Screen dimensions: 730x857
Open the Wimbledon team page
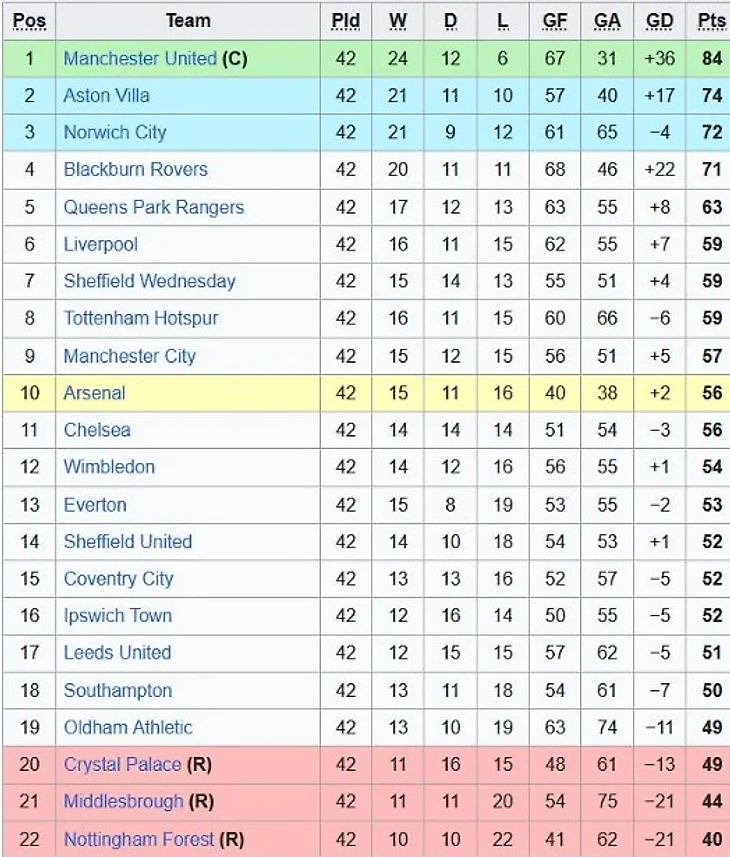click(109, 467)
